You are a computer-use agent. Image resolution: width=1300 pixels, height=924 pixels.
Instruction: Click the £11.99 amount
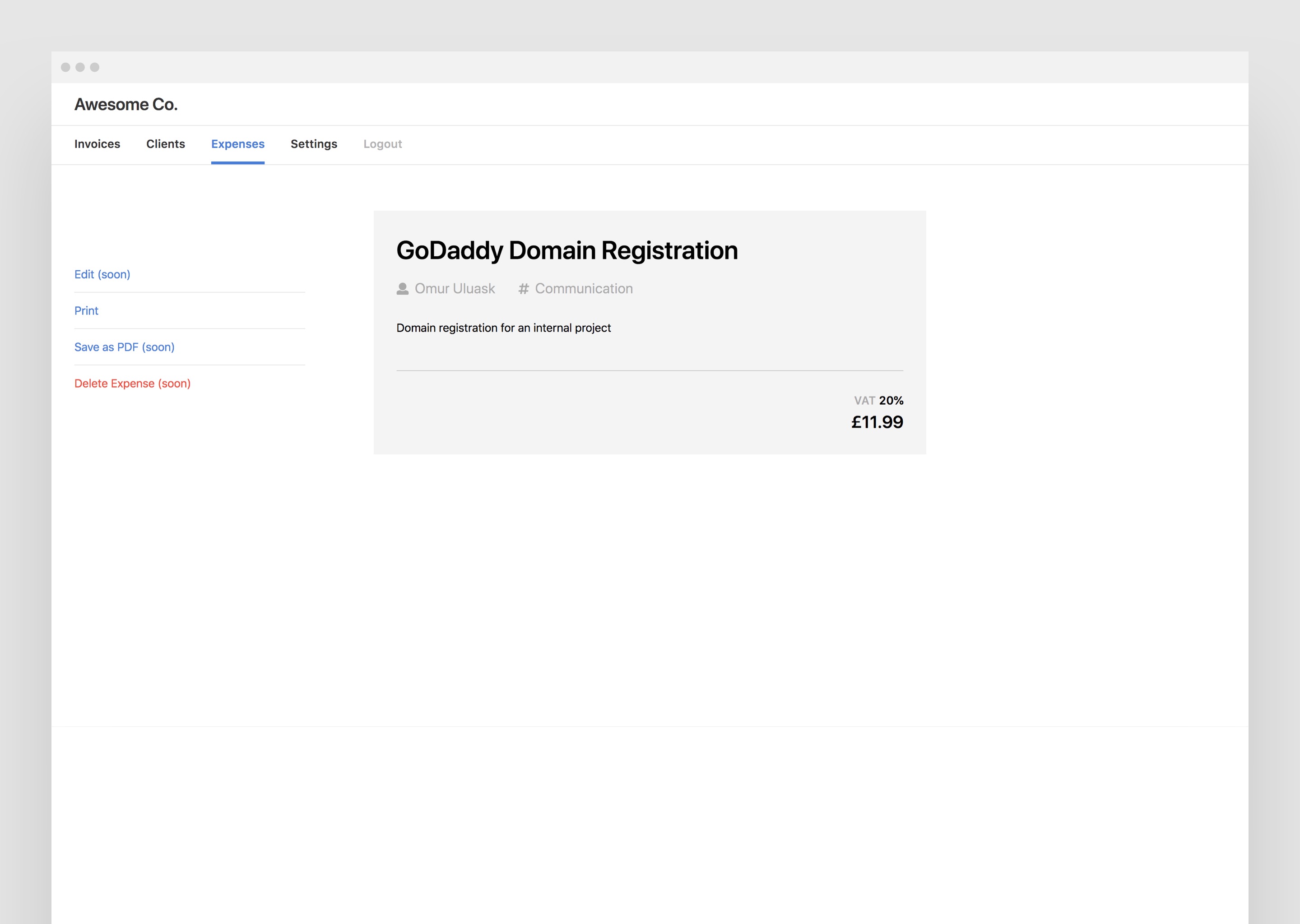point(877,422)
